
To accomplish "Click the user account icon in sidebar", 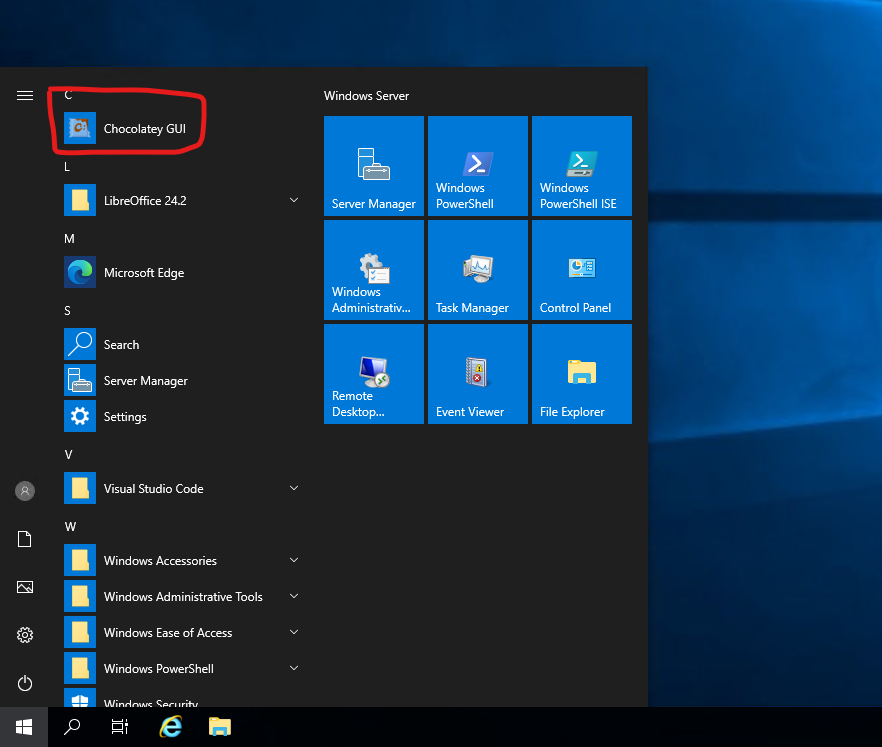I will tap(25, 490).
